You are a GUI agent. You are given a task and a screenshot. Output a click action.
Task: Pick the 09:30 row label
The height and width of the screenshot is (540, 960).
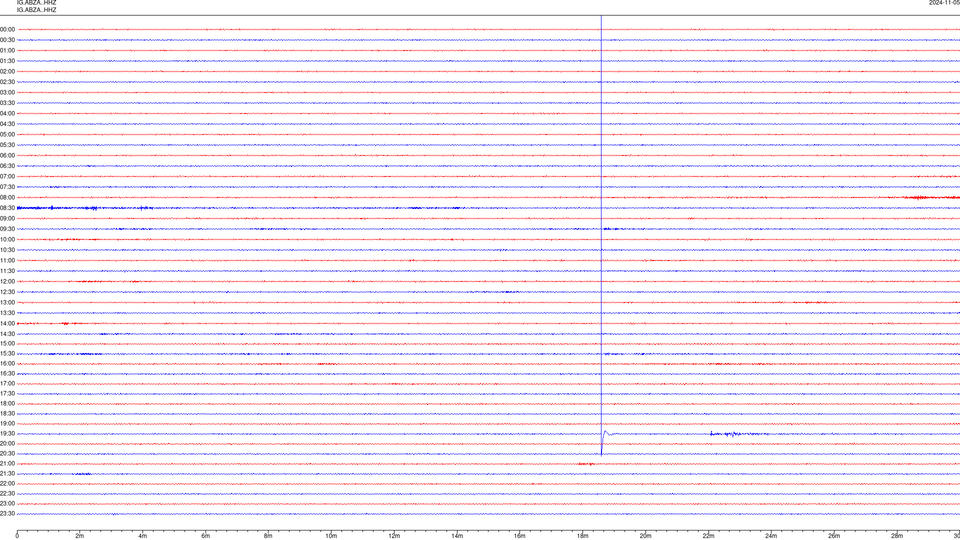[7, 229]
